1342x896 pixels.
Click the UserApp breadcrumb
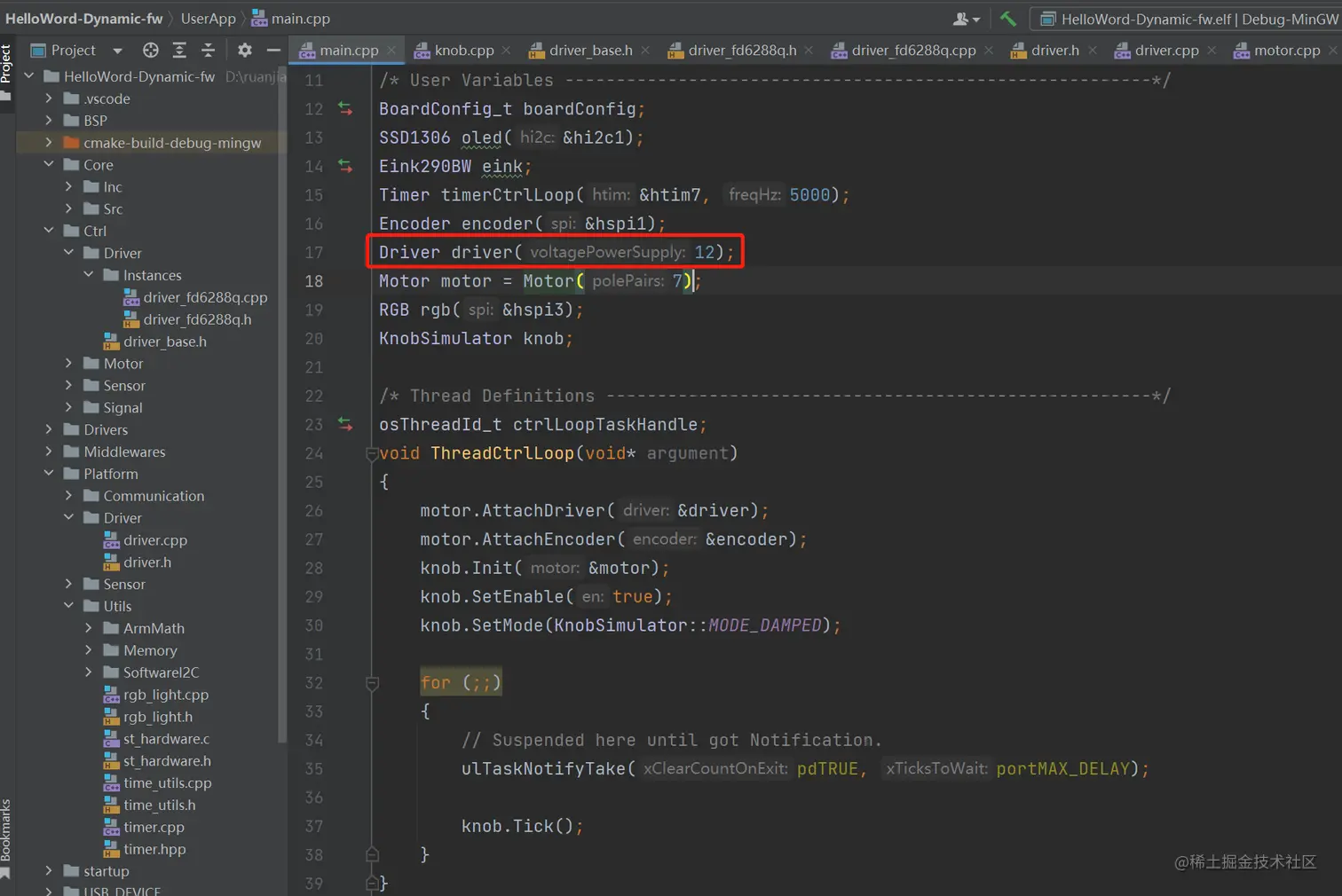pos(208,19)
